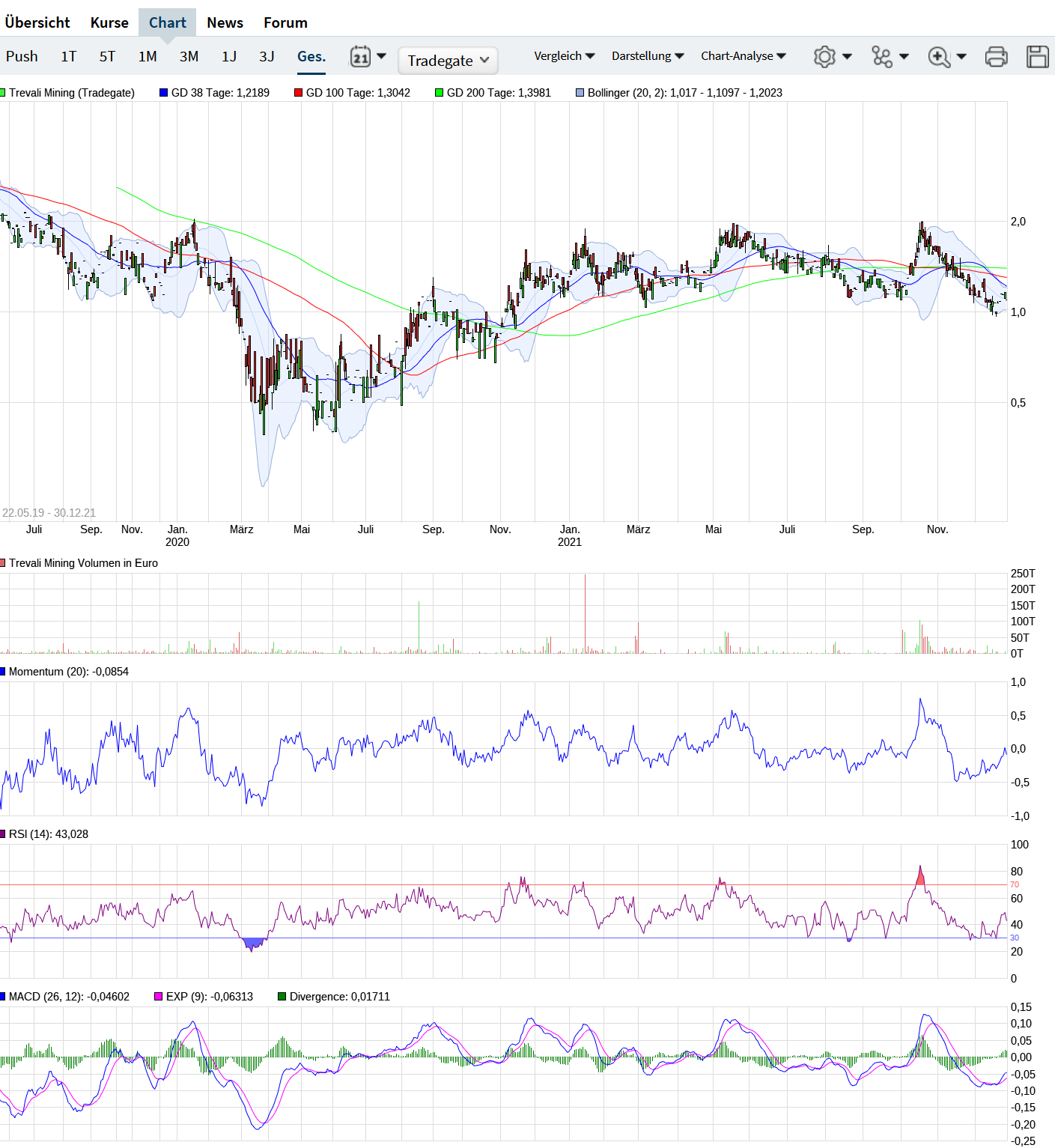1055x1148 pixels.
Task: Print the chart with printer icon
Action: 996,56
